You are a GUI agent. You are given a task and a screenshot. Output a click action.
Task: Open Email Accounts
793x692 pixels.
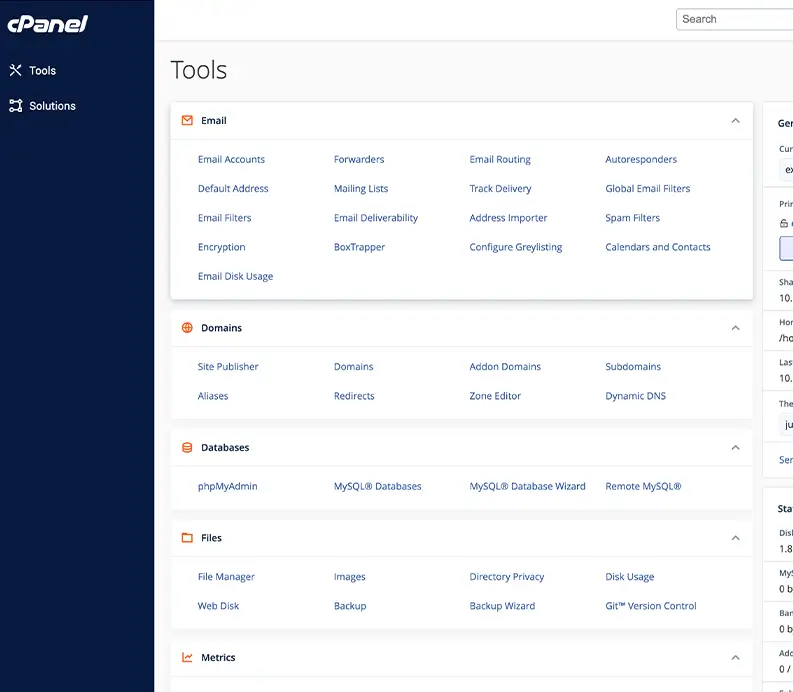[x=231, y=159]
